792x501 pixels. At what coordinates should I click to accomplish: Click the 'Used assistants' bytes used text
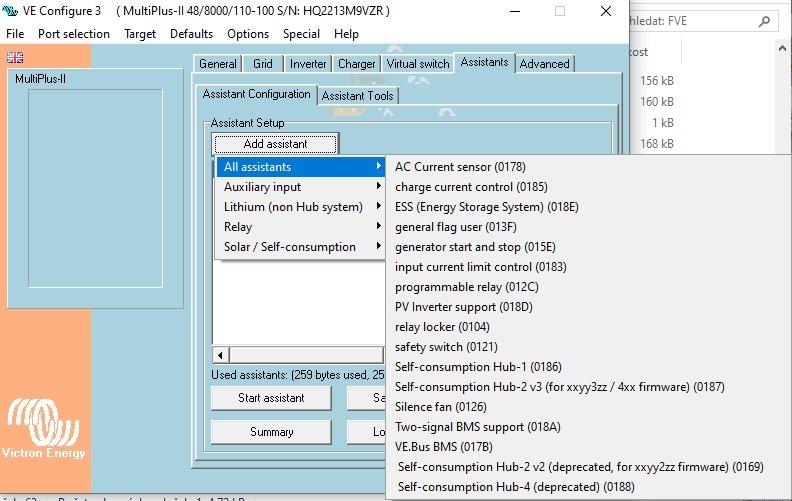click(x=298, y=375)
